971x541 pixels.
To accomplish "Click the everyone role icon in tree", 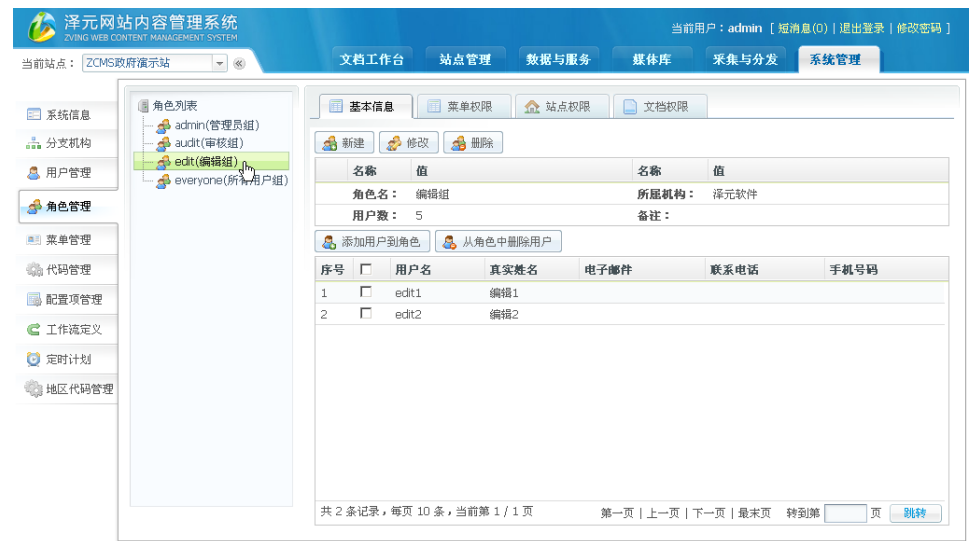I will (x=163, y=181).
